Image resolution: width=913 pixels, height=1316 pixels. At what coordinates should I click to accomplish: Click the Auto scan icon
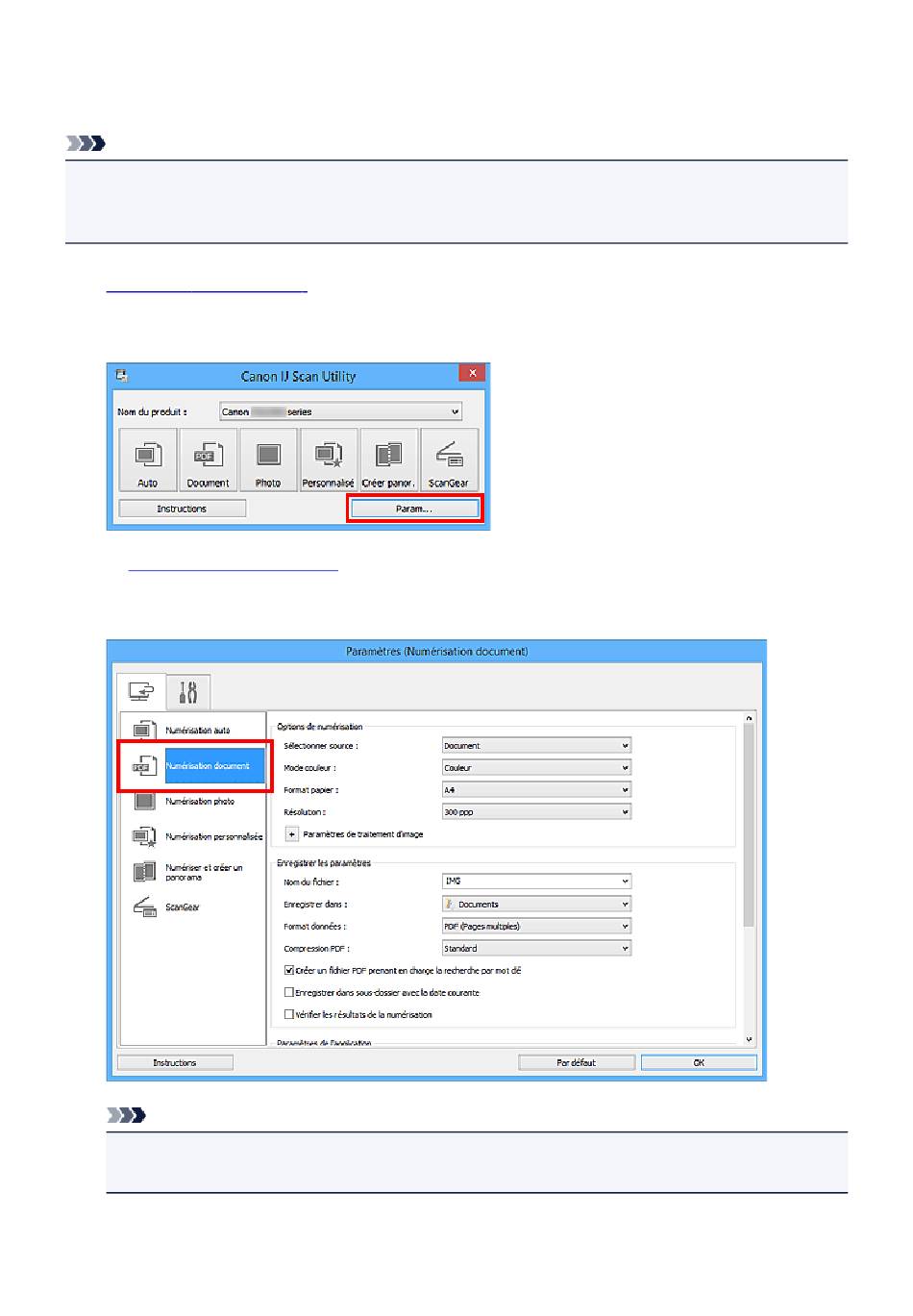(148, 459)
